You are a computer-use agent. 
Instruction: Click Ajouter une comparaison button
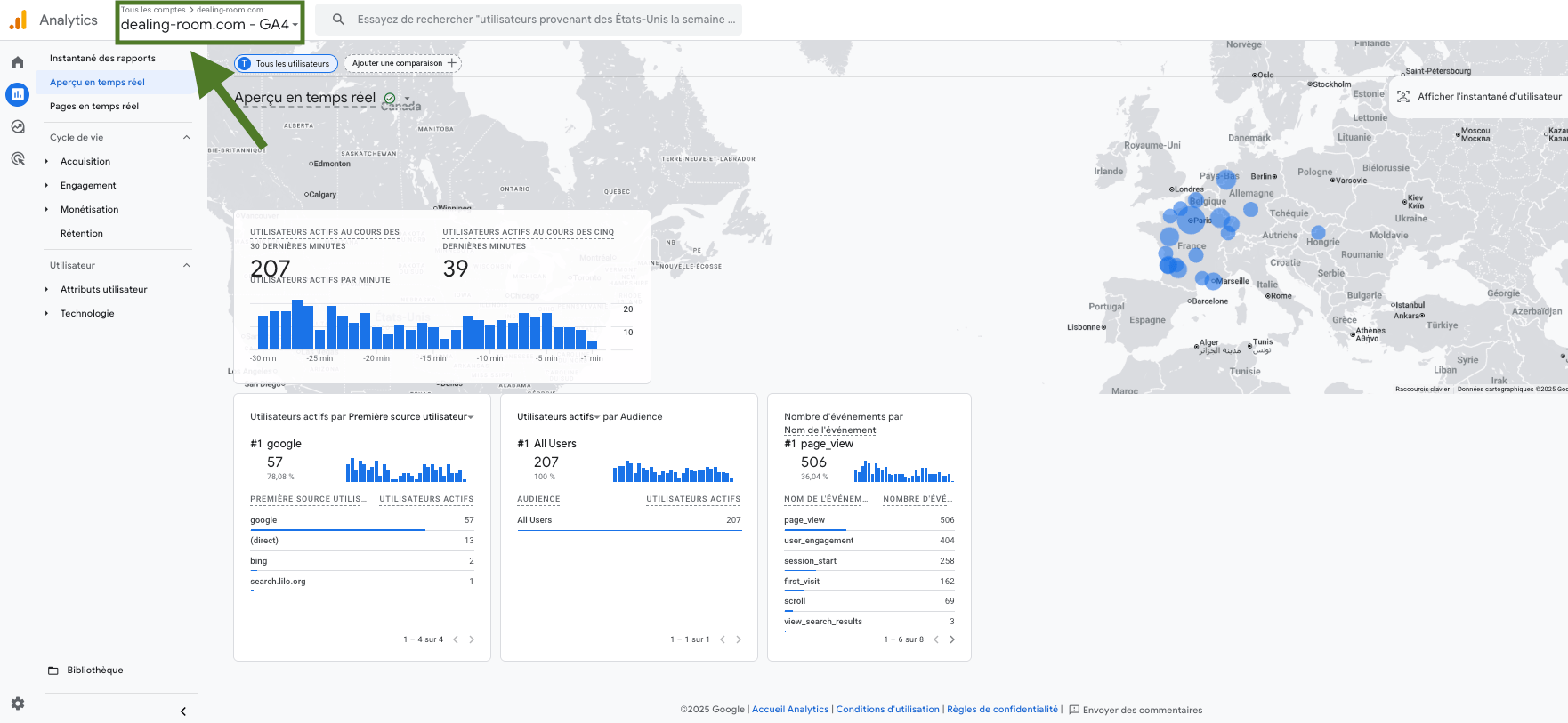(x=402, y=63)
